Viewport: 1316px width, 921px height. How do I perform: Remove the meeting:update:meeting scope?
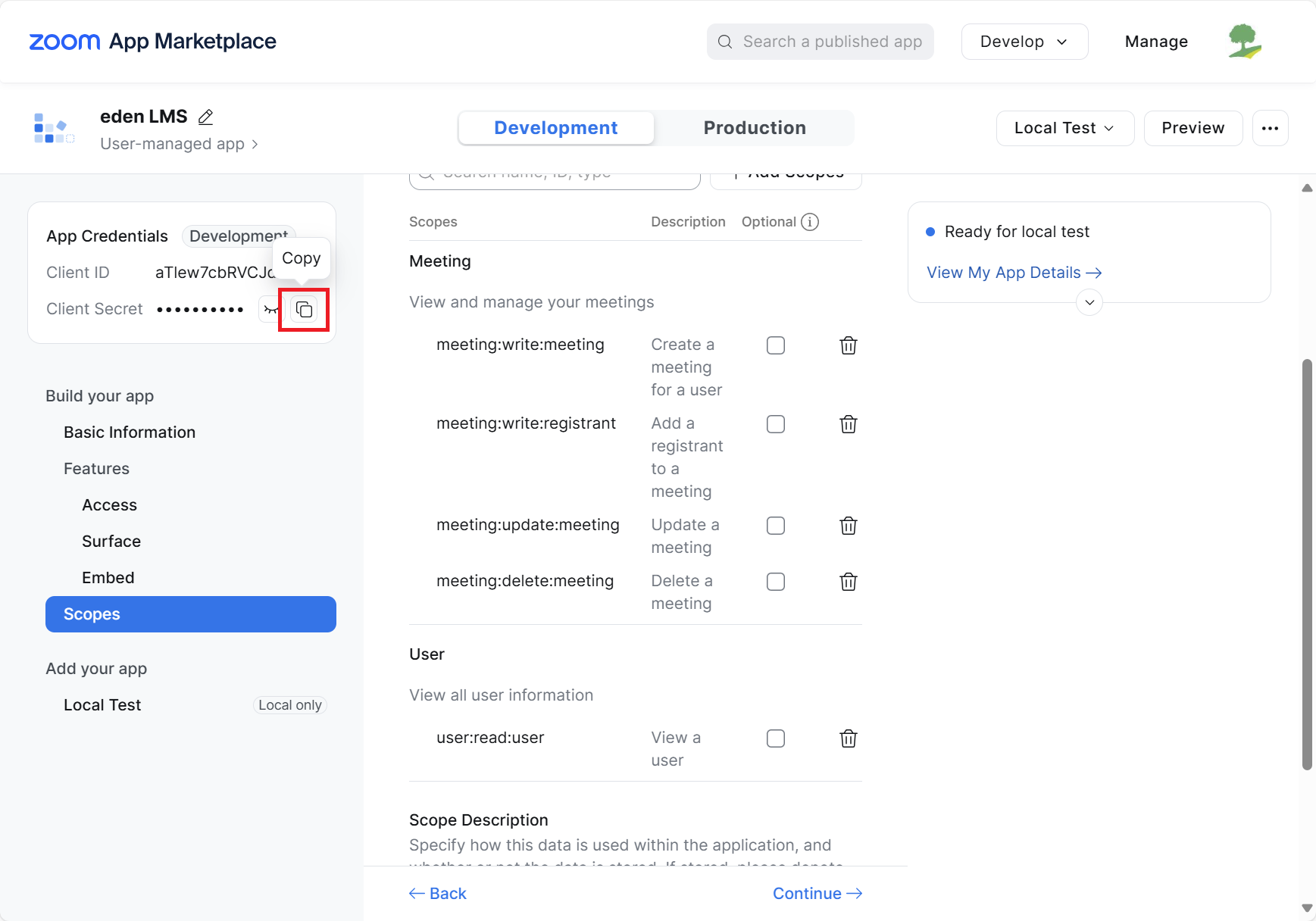coord(849,526)
